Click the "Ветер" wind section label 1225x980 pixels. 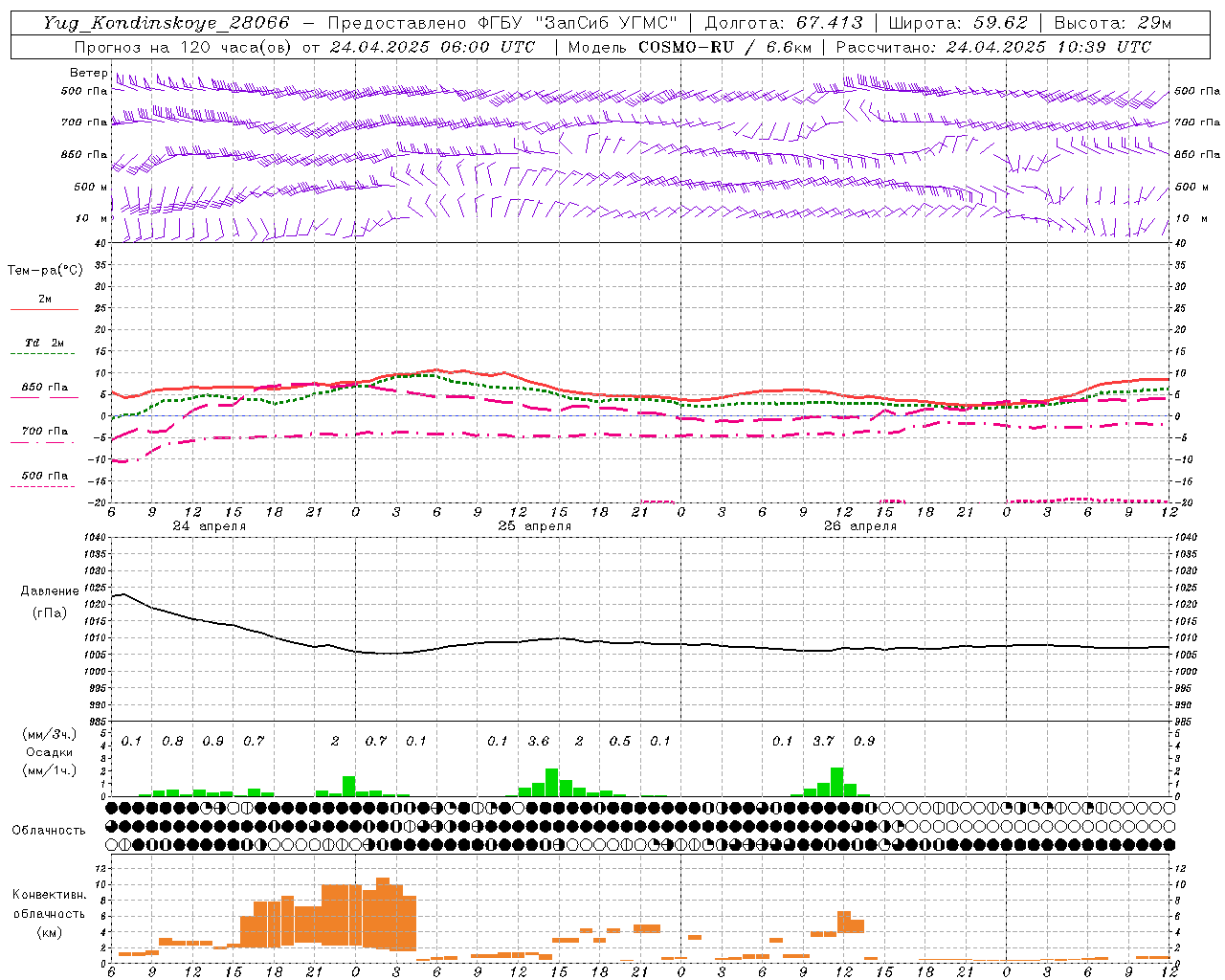click(89, 73)
